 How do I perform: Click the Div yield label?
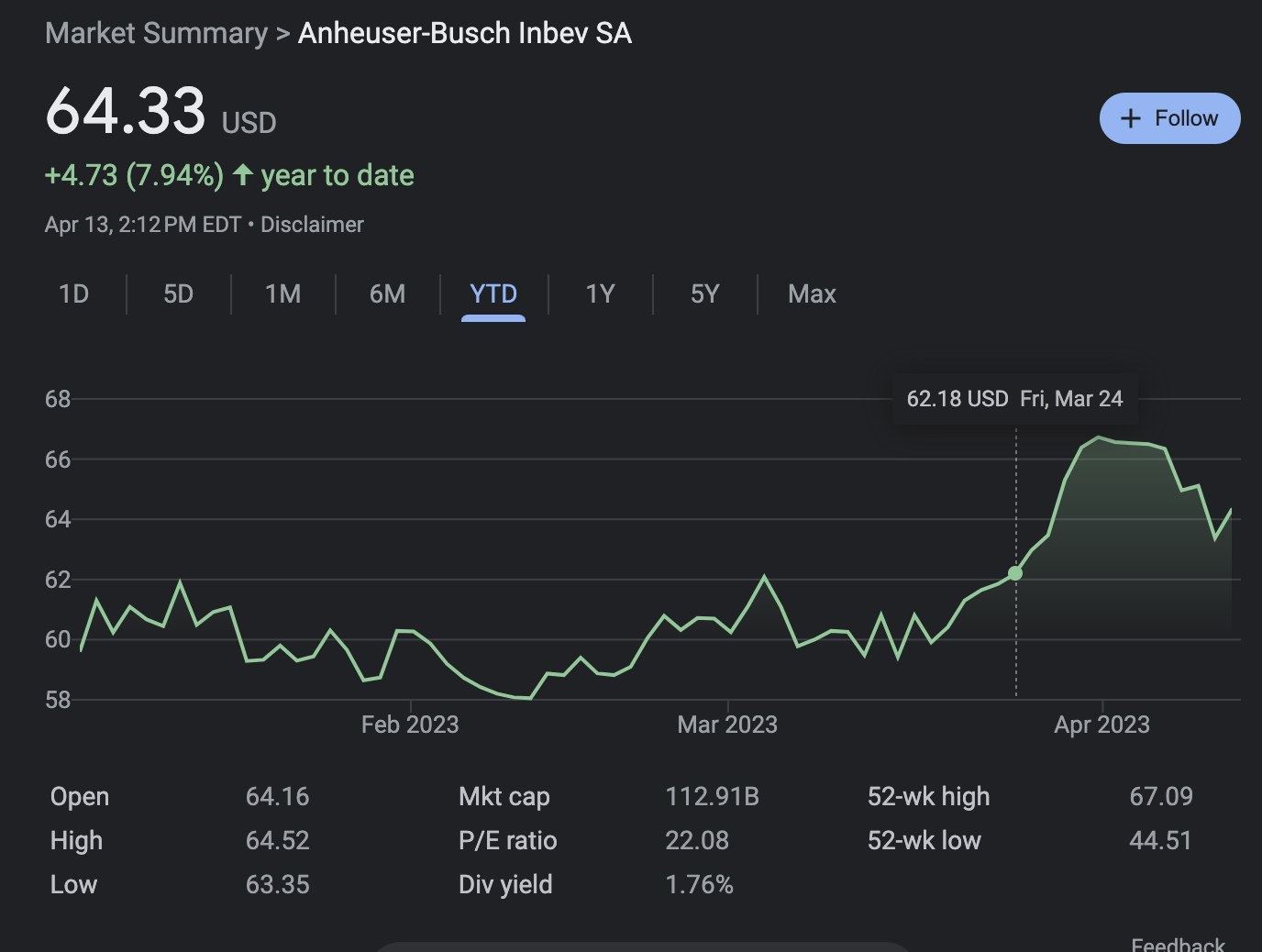point(505,885)
